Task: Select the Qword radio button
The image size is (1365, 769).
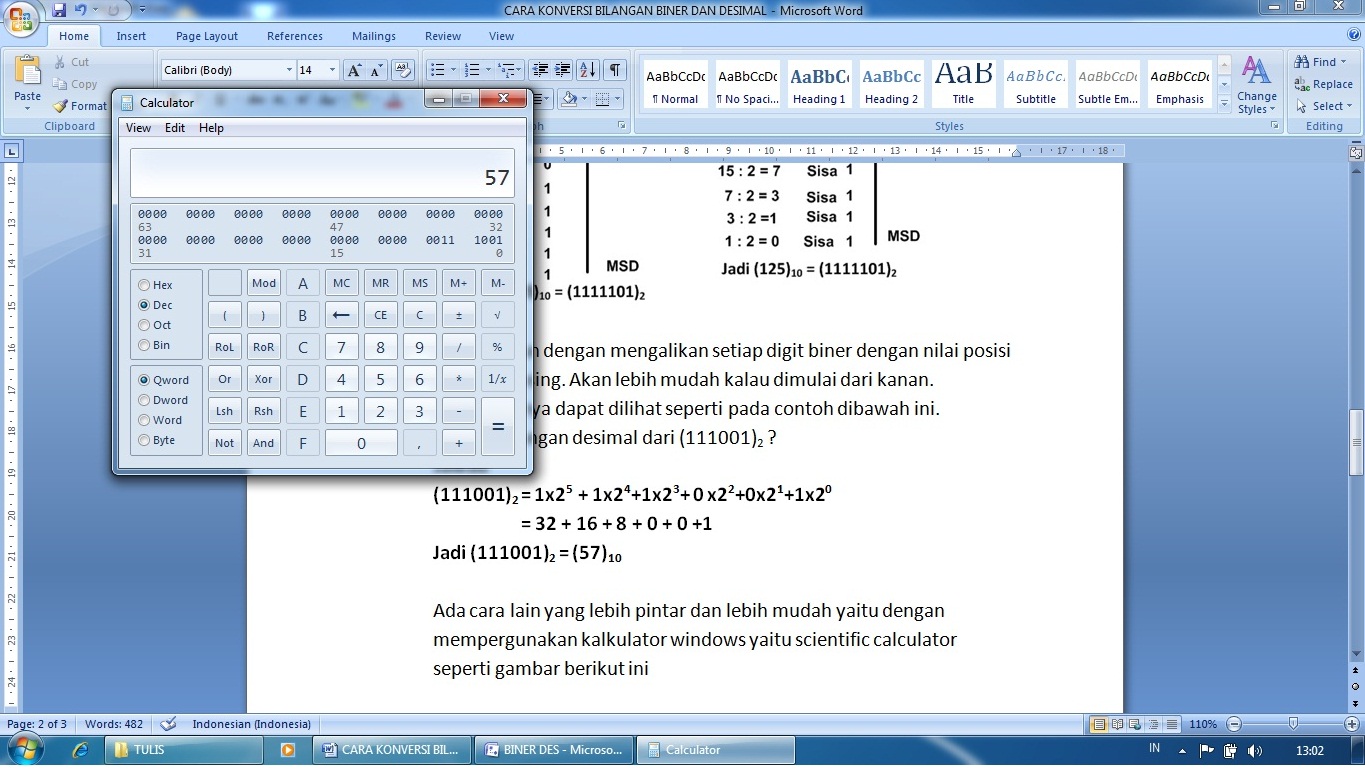Action: 144,380
